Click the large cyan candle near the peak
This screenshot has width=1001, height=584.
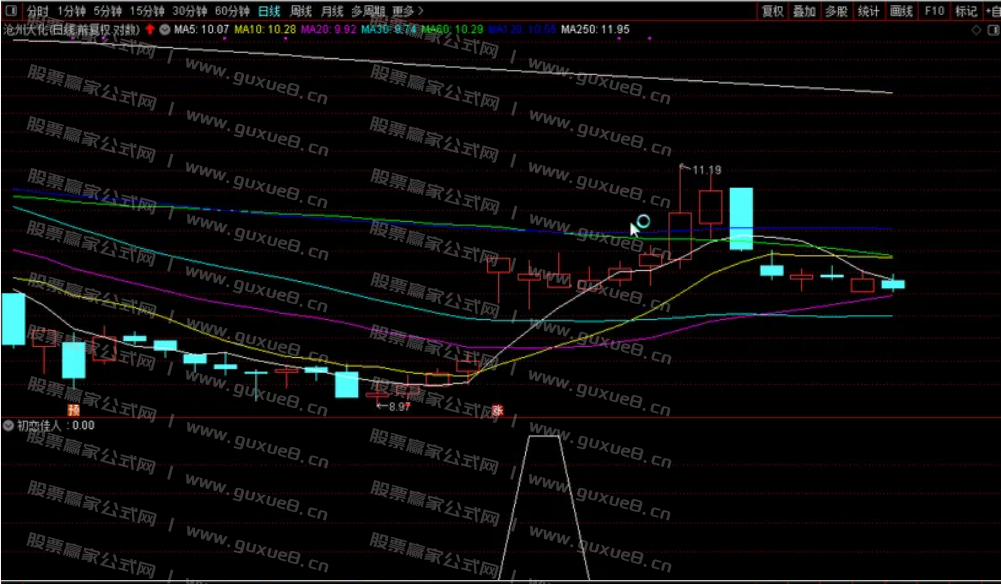[x=740, y=218]
